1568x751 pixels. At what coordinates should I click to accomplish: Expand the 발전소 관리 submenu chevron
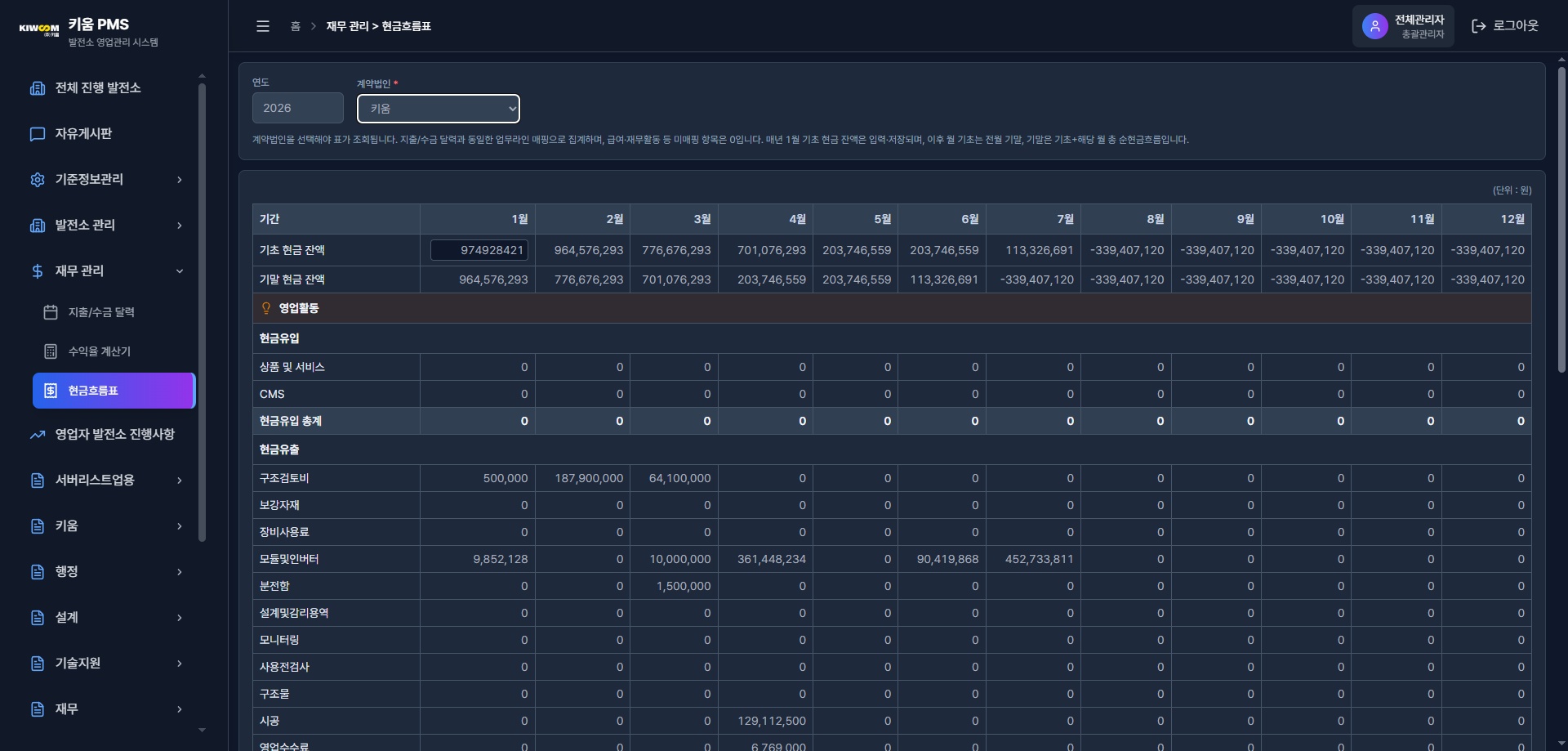pyautogui.click(x=180, y=226)
